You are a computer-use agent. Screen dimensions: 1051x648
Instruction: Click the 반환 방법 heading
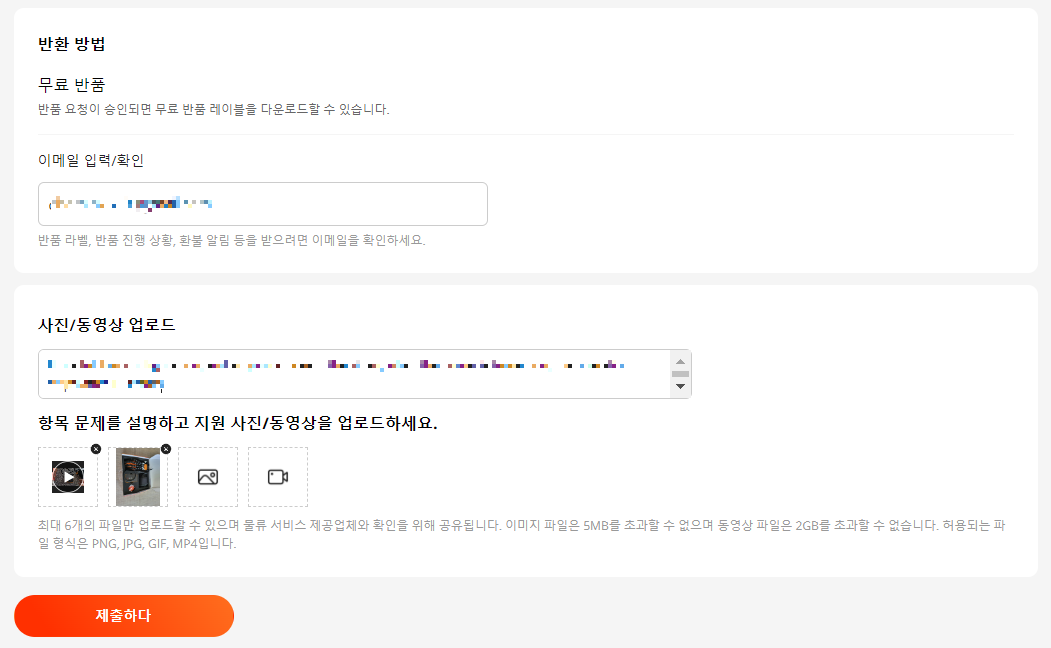tap(72, 44)
